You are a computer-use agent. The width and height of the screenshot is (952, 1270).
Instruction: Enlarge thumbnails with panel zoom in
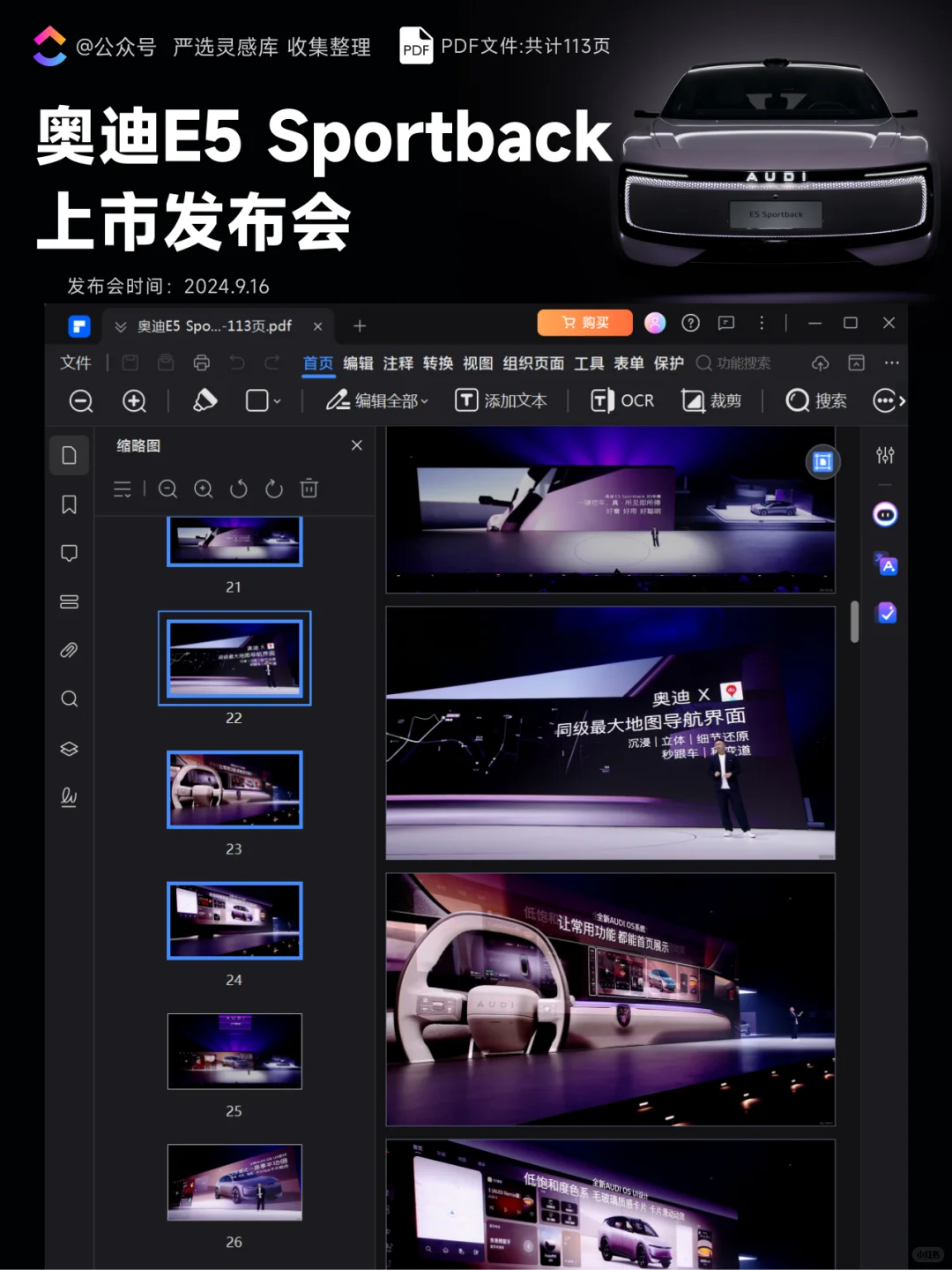click(204, 489)
